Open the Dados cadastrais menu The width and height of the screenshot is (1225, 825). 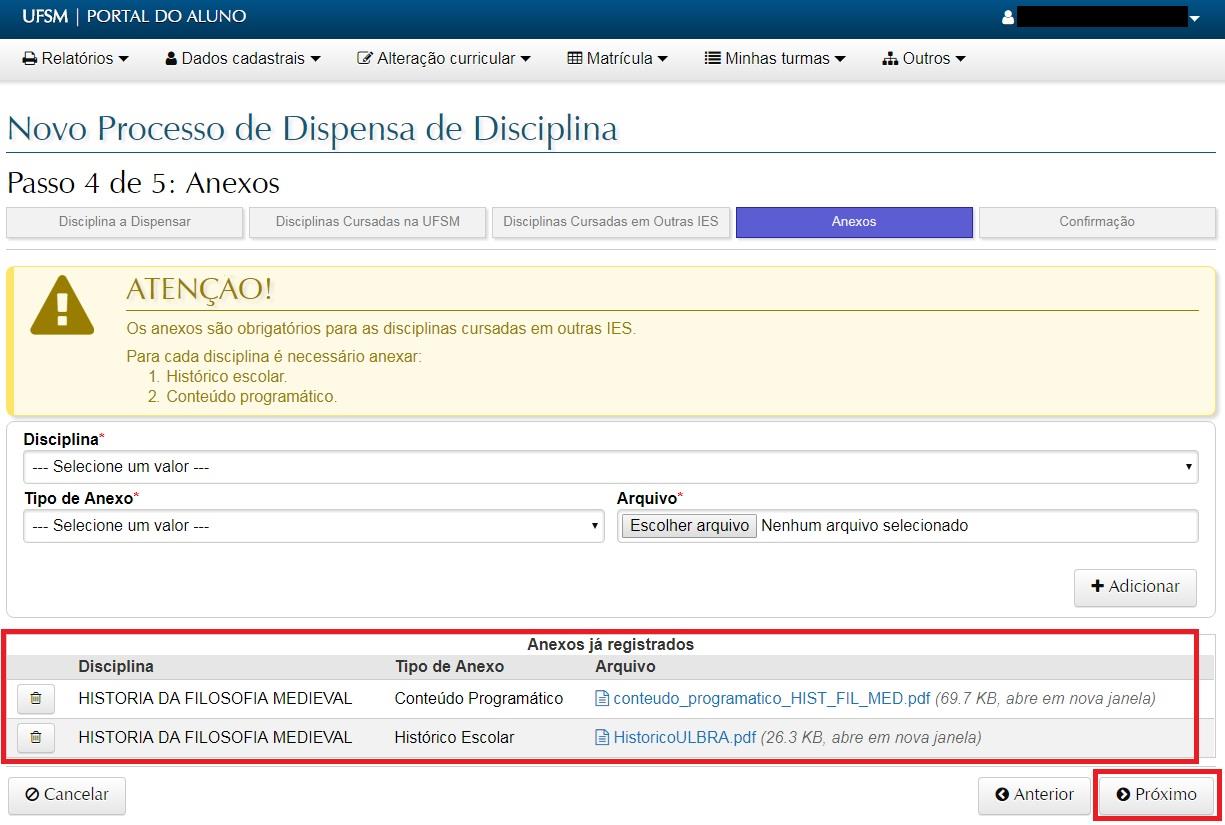click(x=243, y=59)
